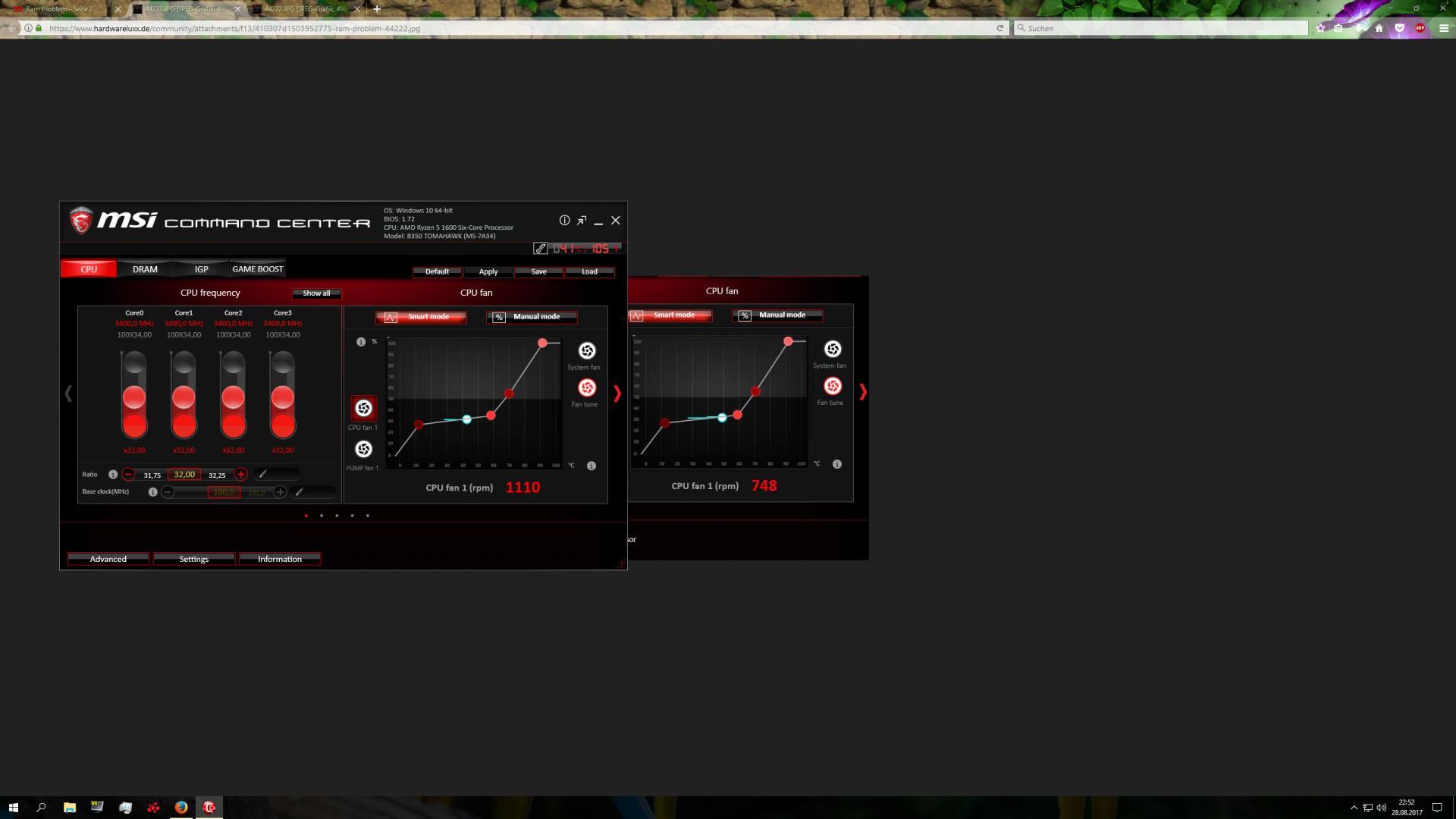The width and height of the screenshot is (1456, 819).
Task: Open Firefox from the taskbar
Action: [181, 808]
